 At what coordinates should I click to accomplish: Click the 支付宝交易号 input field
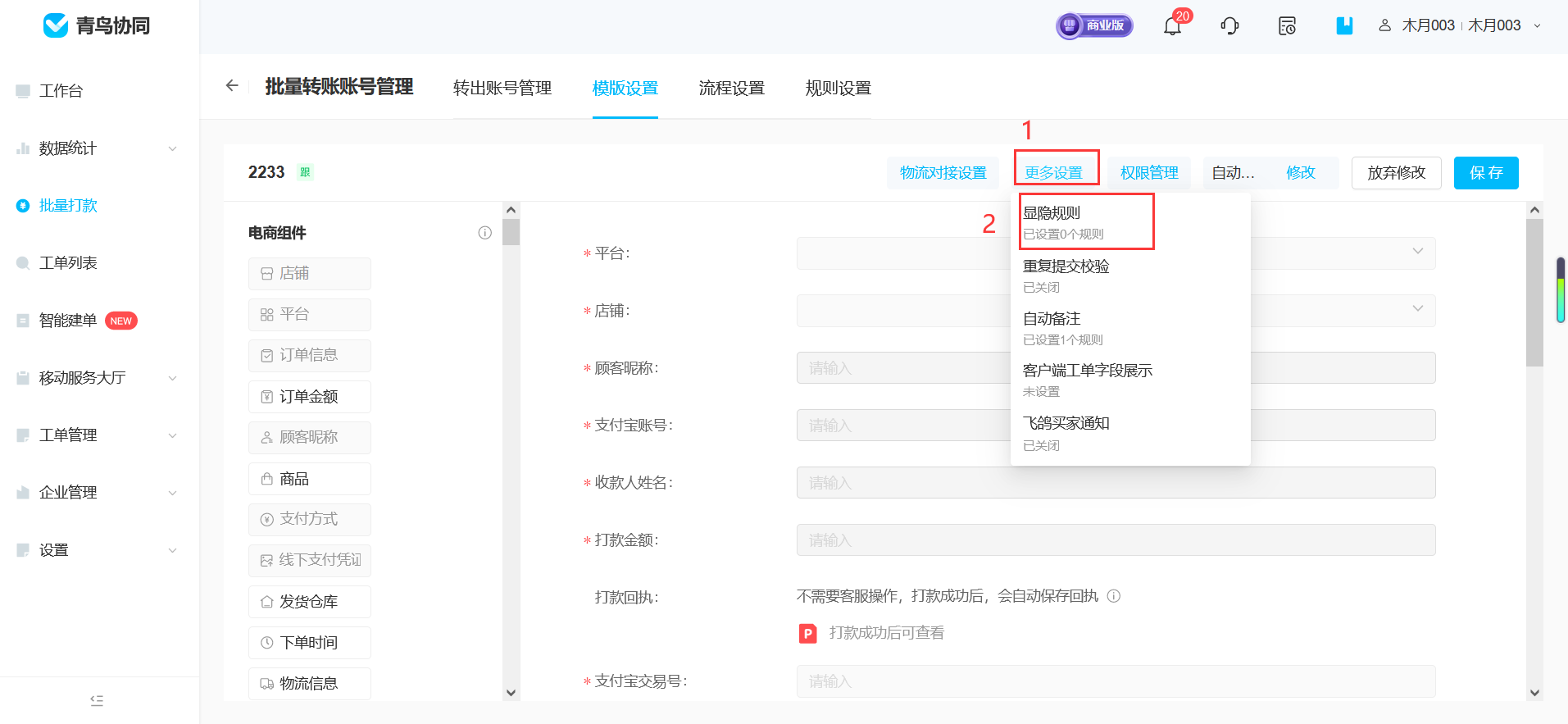tap(1116, 681)
